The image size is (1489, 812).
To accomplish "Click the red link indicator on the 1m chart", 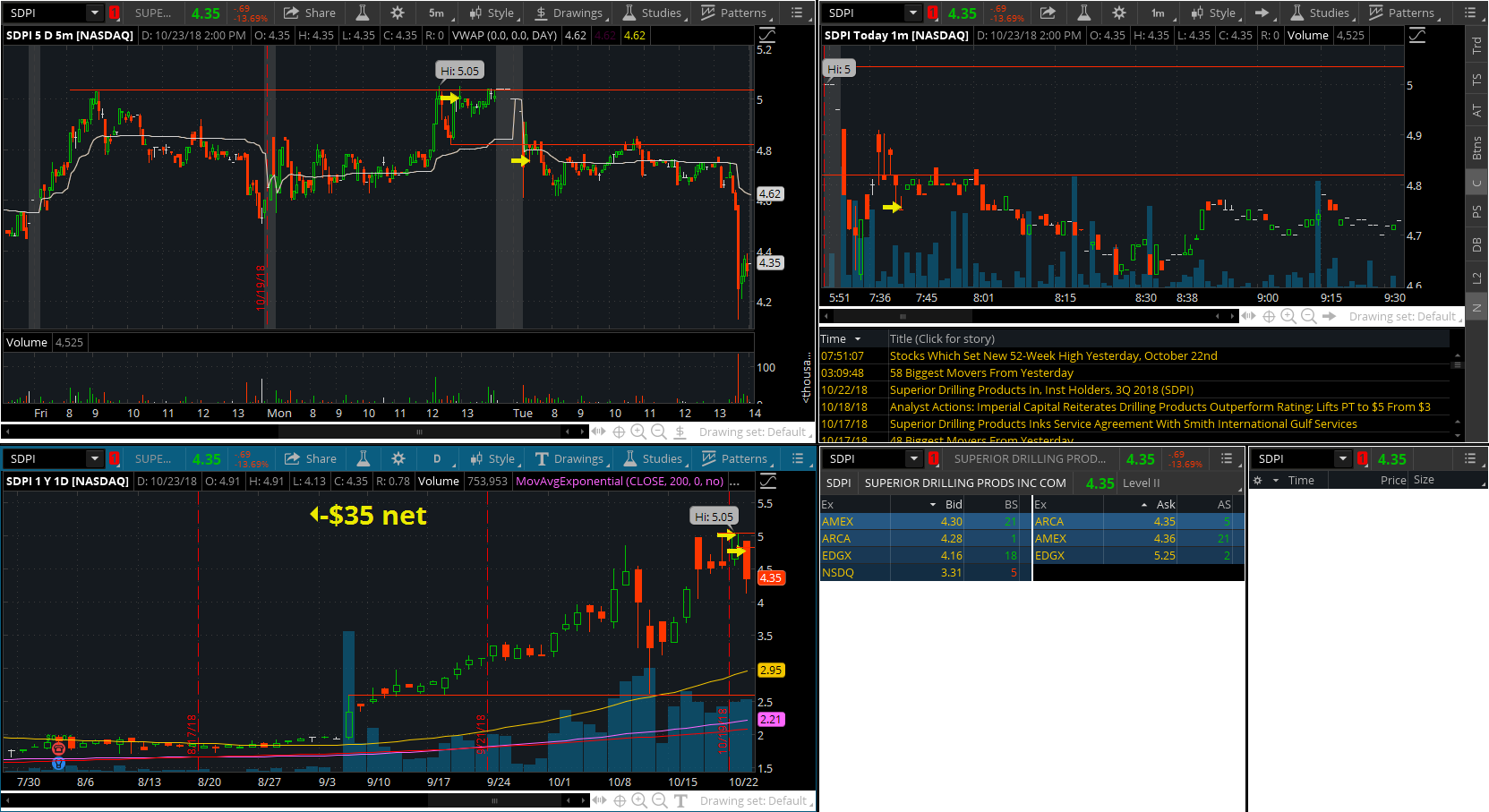I will click(x=933, y=13).
